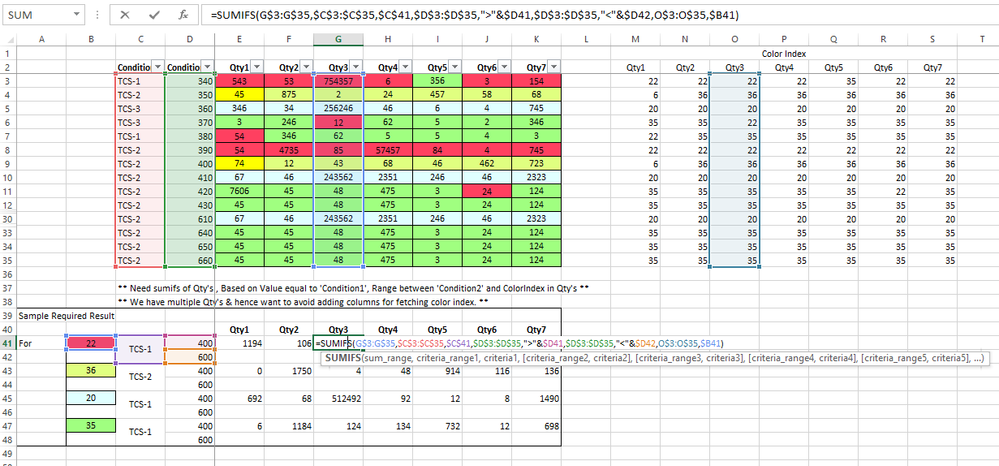The image size is (999, 466).
Task: Open filter dropdown for second Condition column
Action: 206,67
